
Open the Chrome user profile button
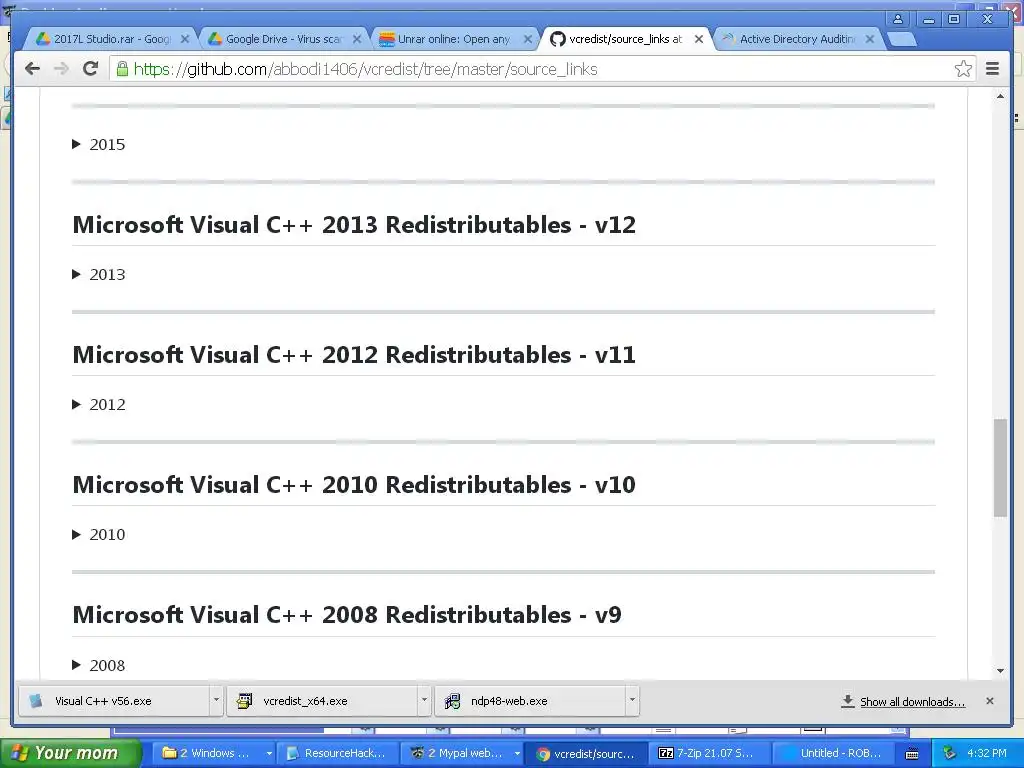click(x=898, y=19)
